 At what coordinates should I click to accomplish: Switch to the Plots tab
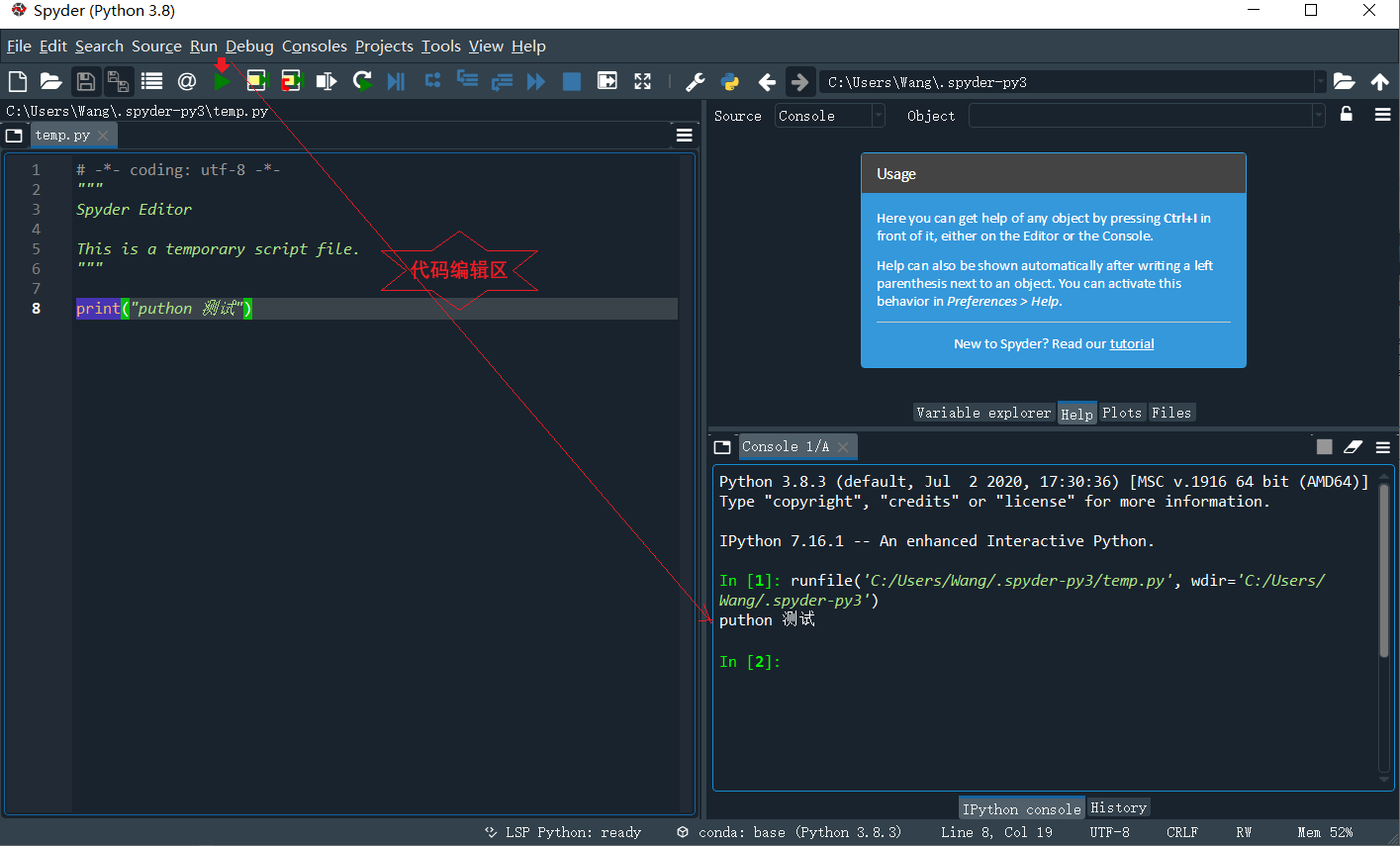point(1122,413)
